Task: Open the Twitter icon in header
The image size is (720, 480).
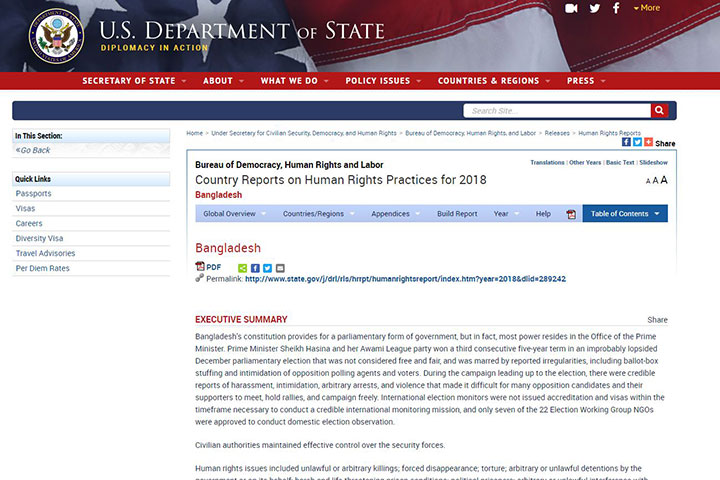Action: click(595, 8)
